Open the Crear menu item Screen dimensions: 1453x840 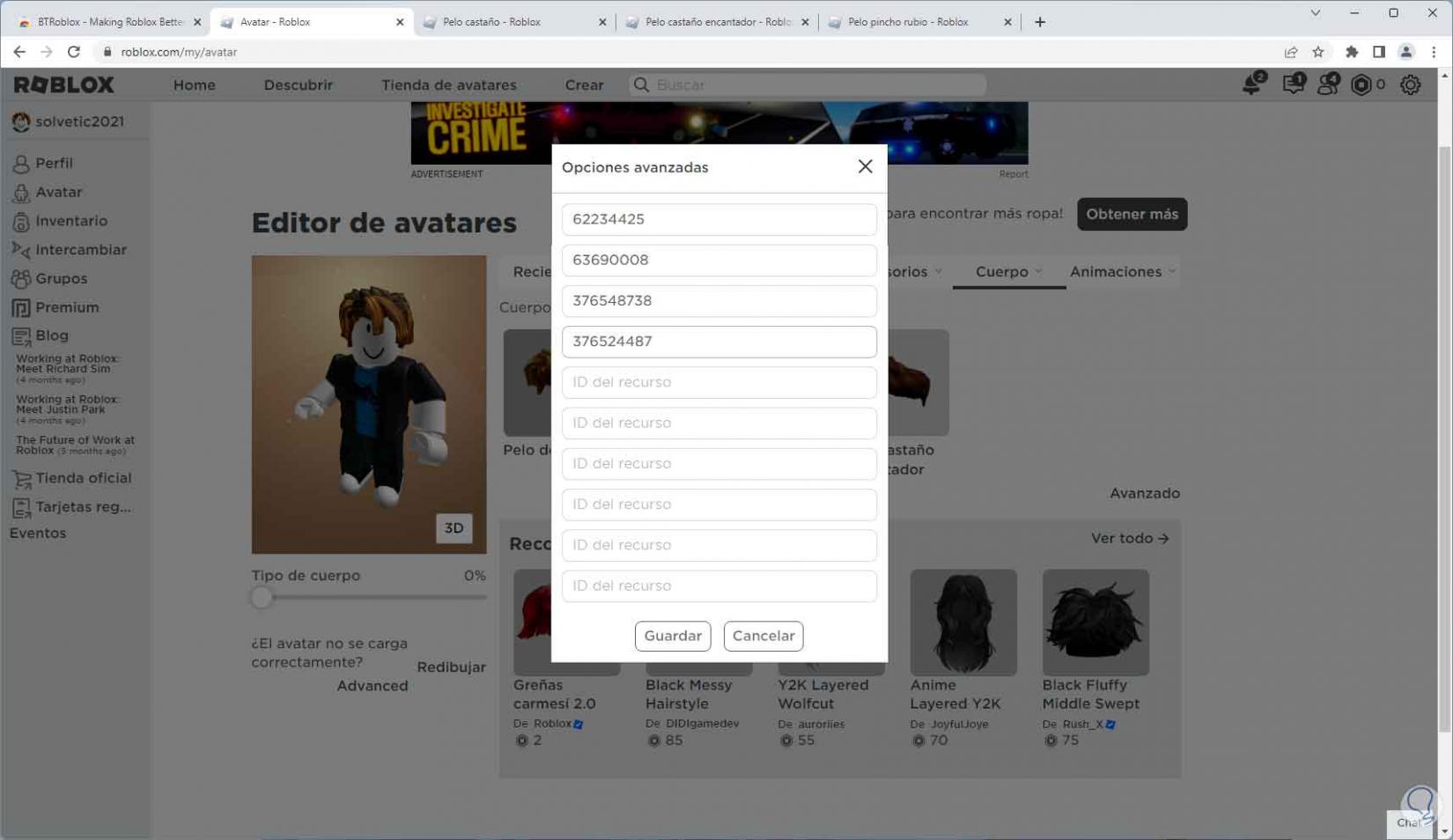584,85
